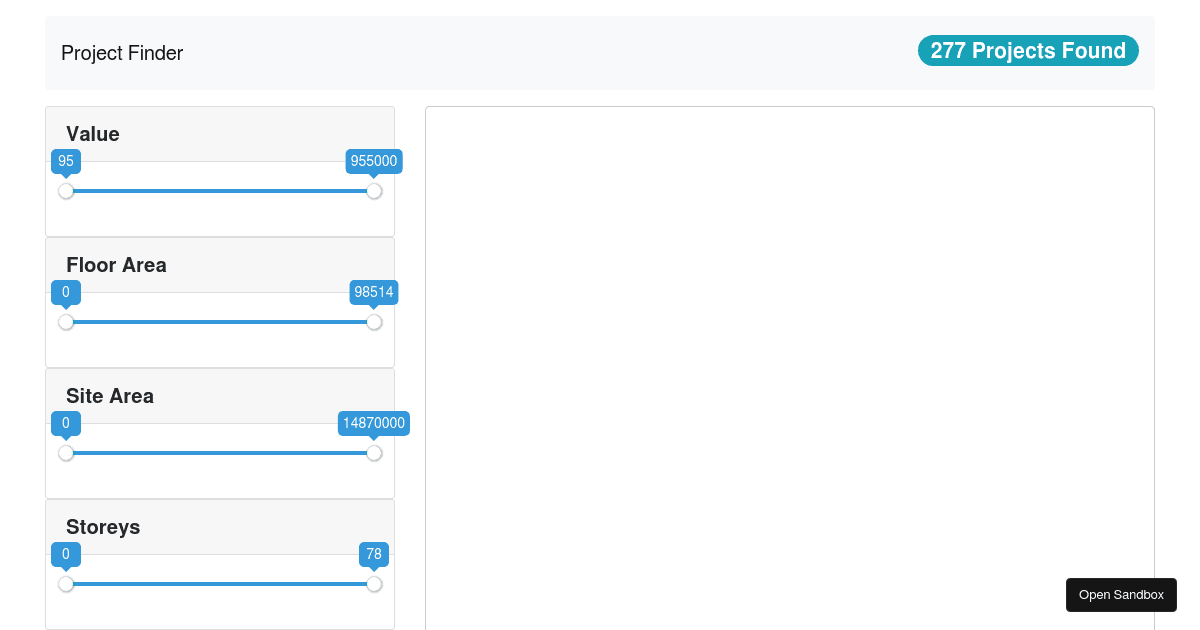1200x630 pixels.
Task: Open Sandbox button
Action: (x=1121, y=595)
